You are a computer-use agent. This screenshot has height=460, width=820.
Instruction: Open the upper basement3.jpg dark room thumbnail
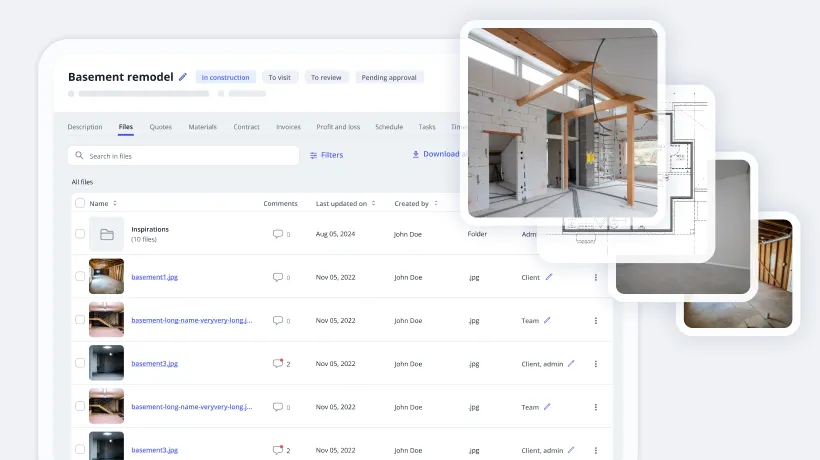pos(107,363)
